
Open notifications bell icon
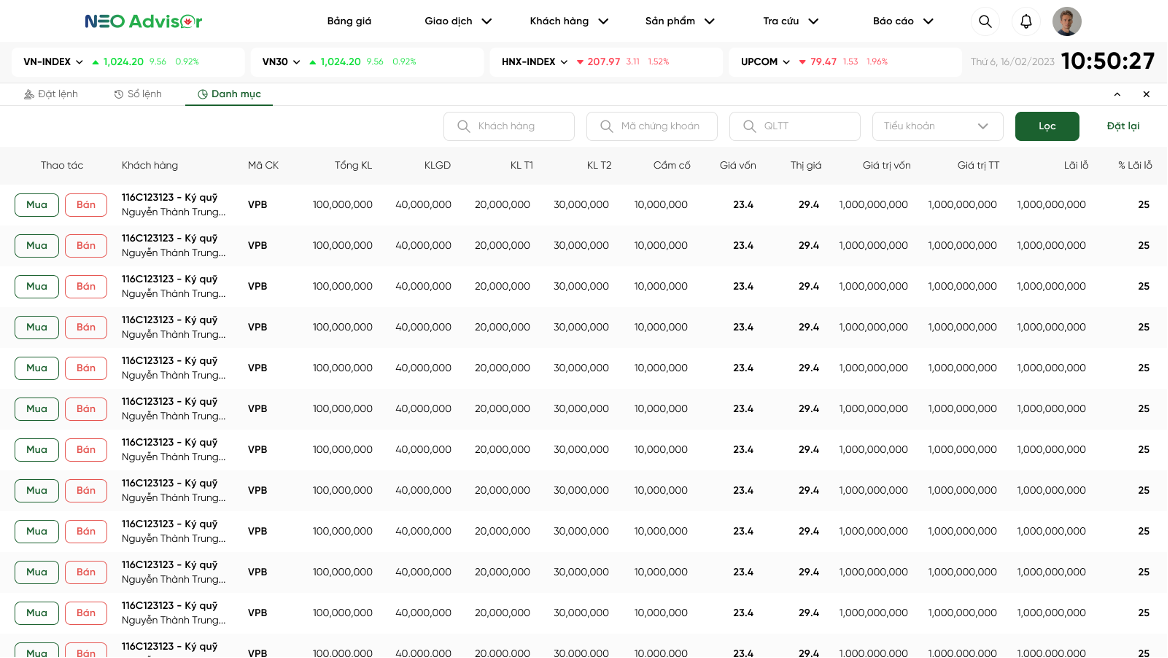pyautogui.click(x=1026, y=21)
